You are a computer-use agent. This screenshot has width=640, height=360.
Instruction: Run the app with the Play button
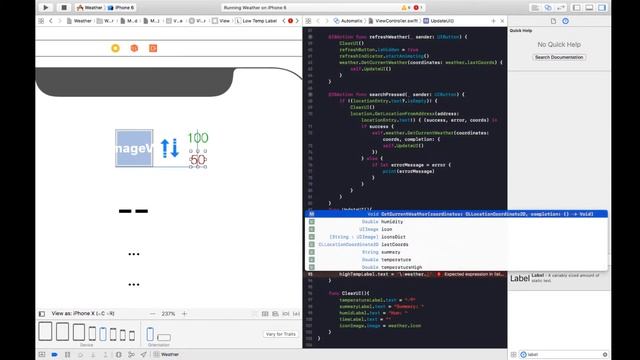45,7
